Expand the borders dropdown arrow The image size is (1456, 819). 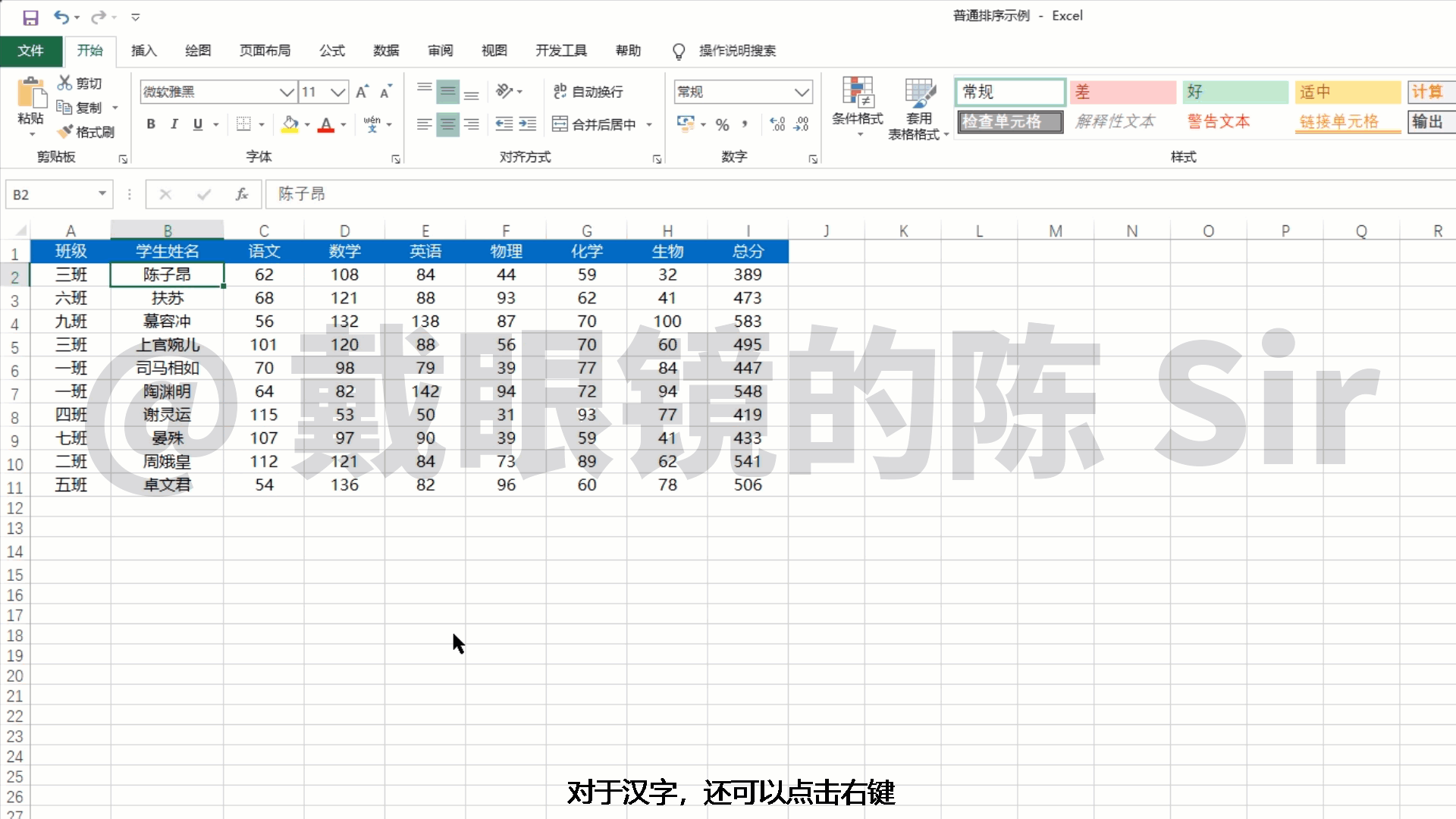pos(261,124)
